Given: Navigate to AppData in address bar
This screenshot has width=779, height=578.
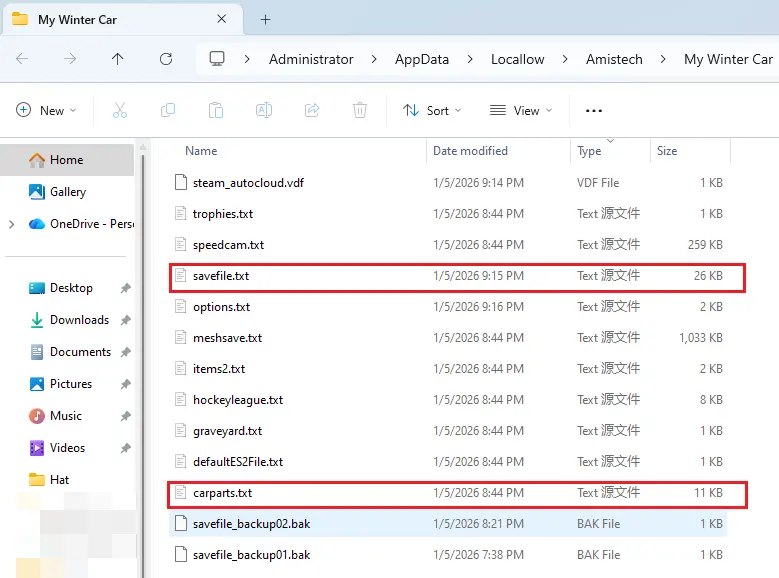Looking at the screenshot, I should (x=422, y=59).
